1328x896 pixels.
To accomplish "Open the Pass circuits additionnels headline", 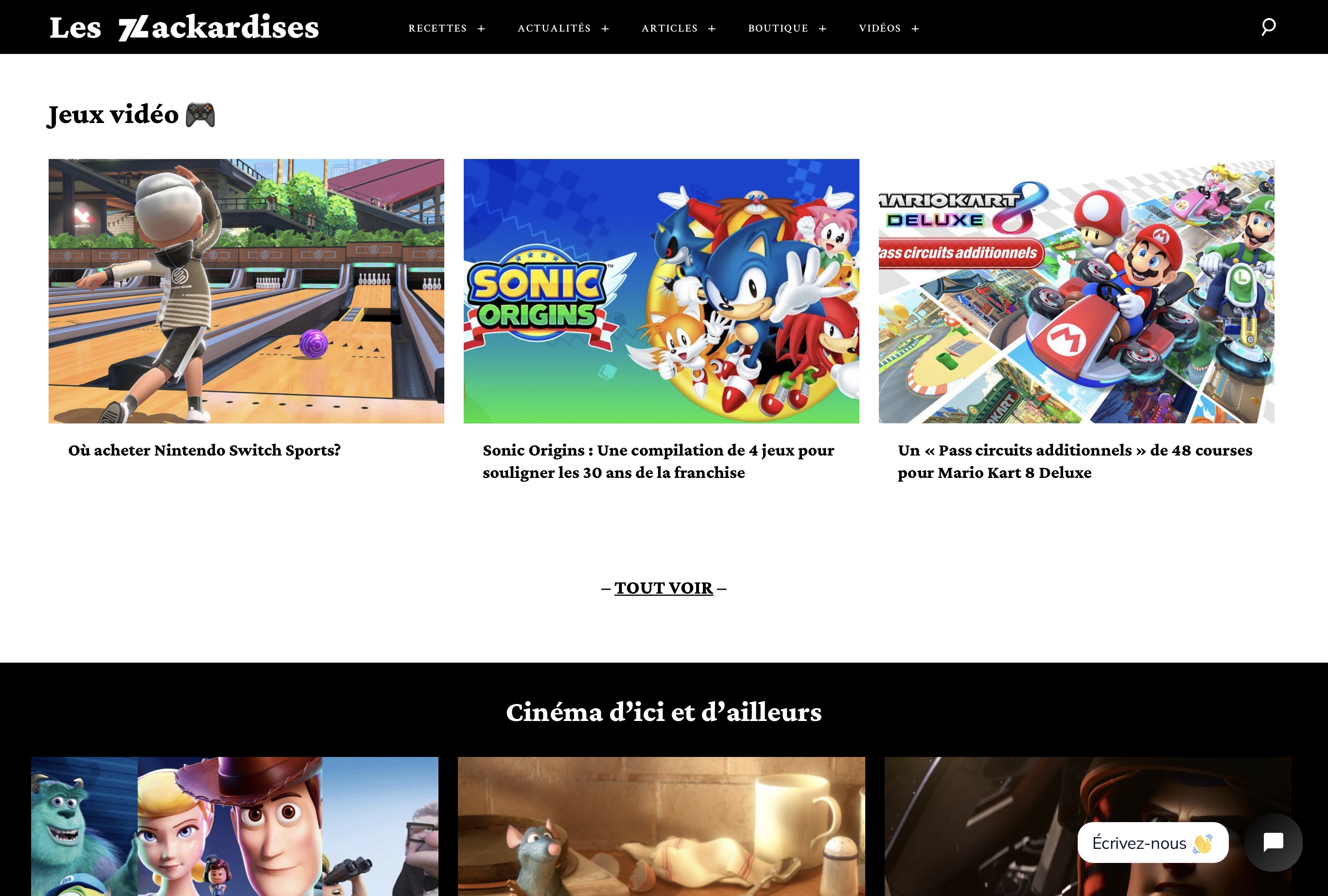I will tap(1074, 461).
